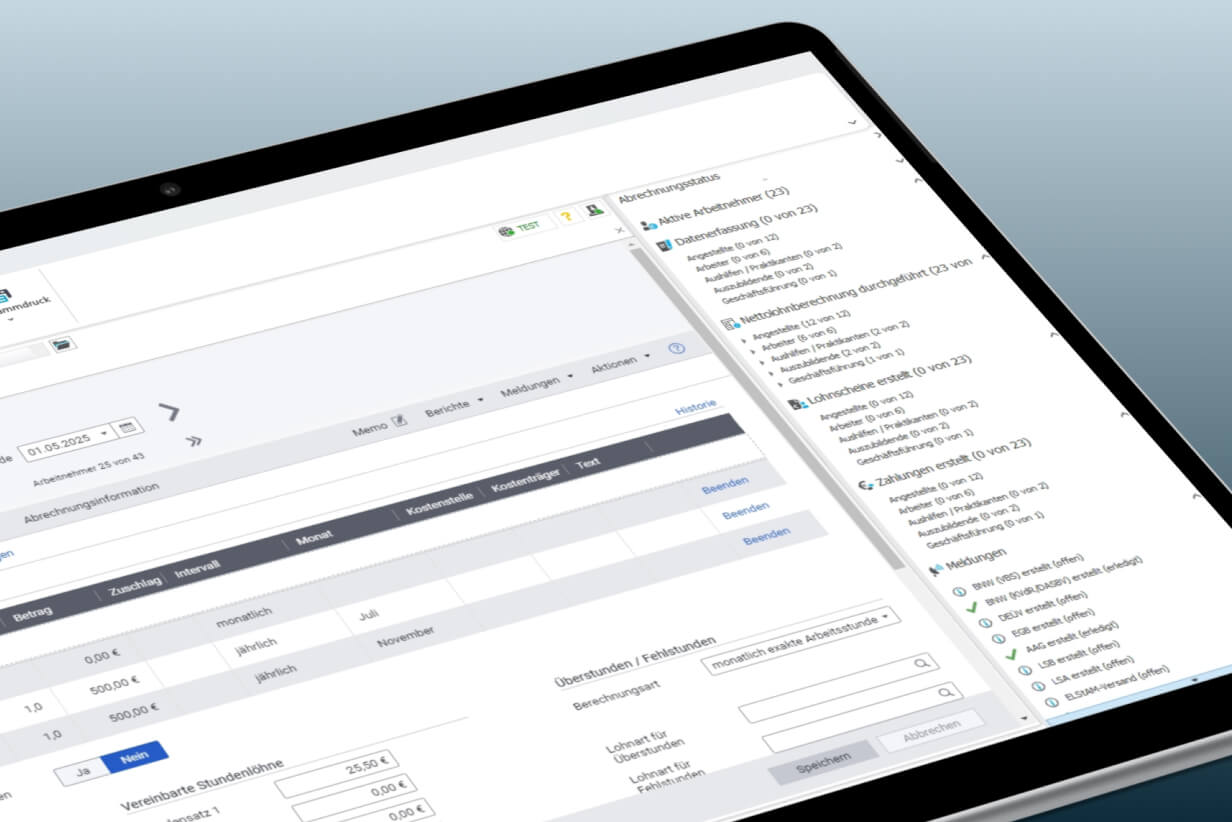Click the blue circled question mark icon
The image size is (1232, 822).
point(676,349)
